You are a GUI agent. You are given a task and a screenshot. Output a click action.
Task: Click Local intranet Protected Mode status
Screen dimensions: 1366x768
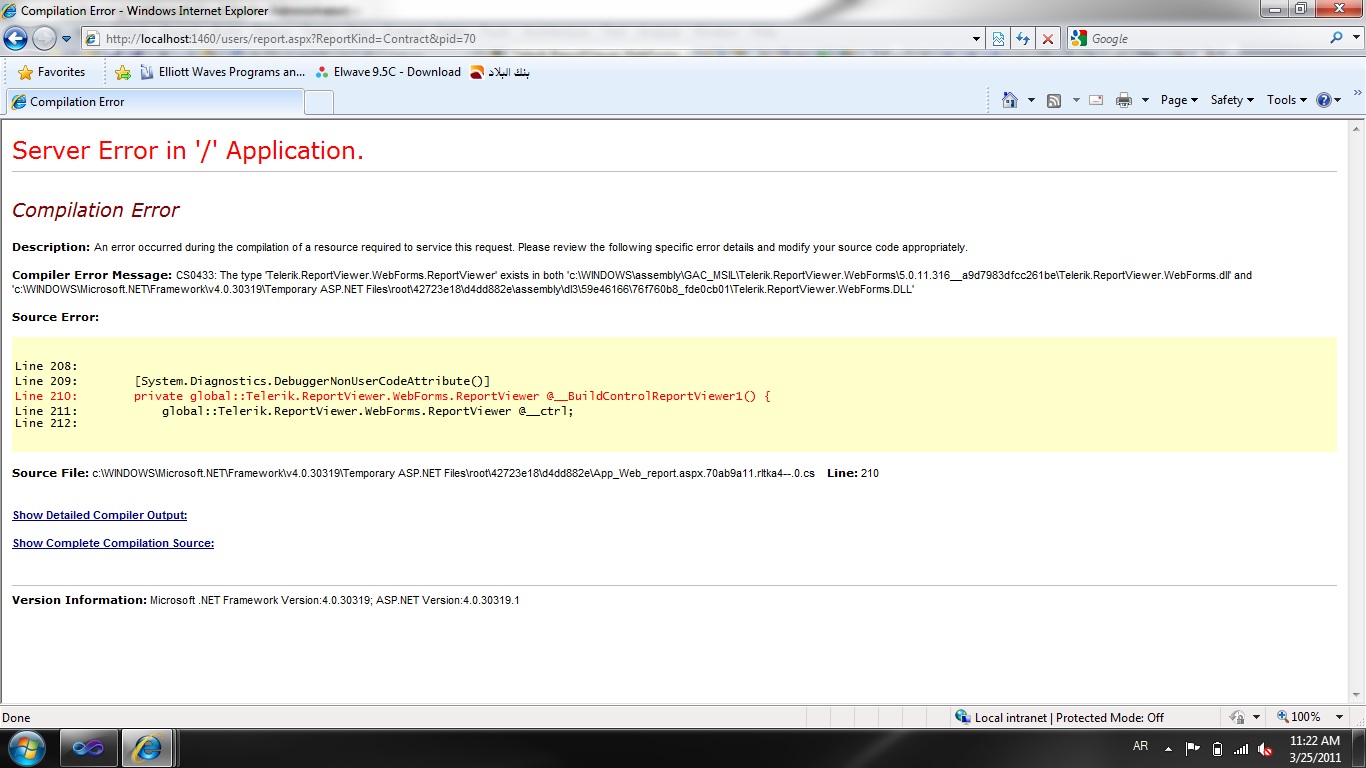[x=1070, y=717]
